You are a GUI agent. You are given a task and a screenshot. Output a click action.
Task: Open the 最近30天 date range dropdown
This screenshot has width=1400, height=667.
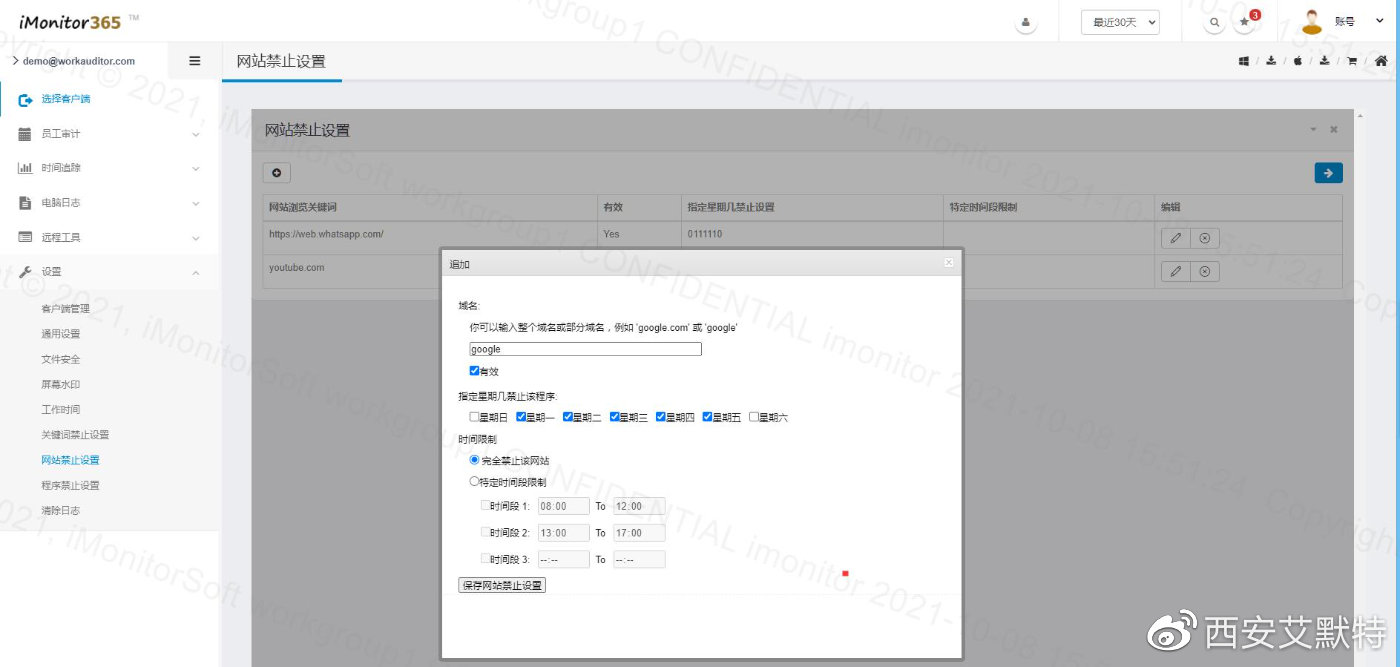[1120, 22]
